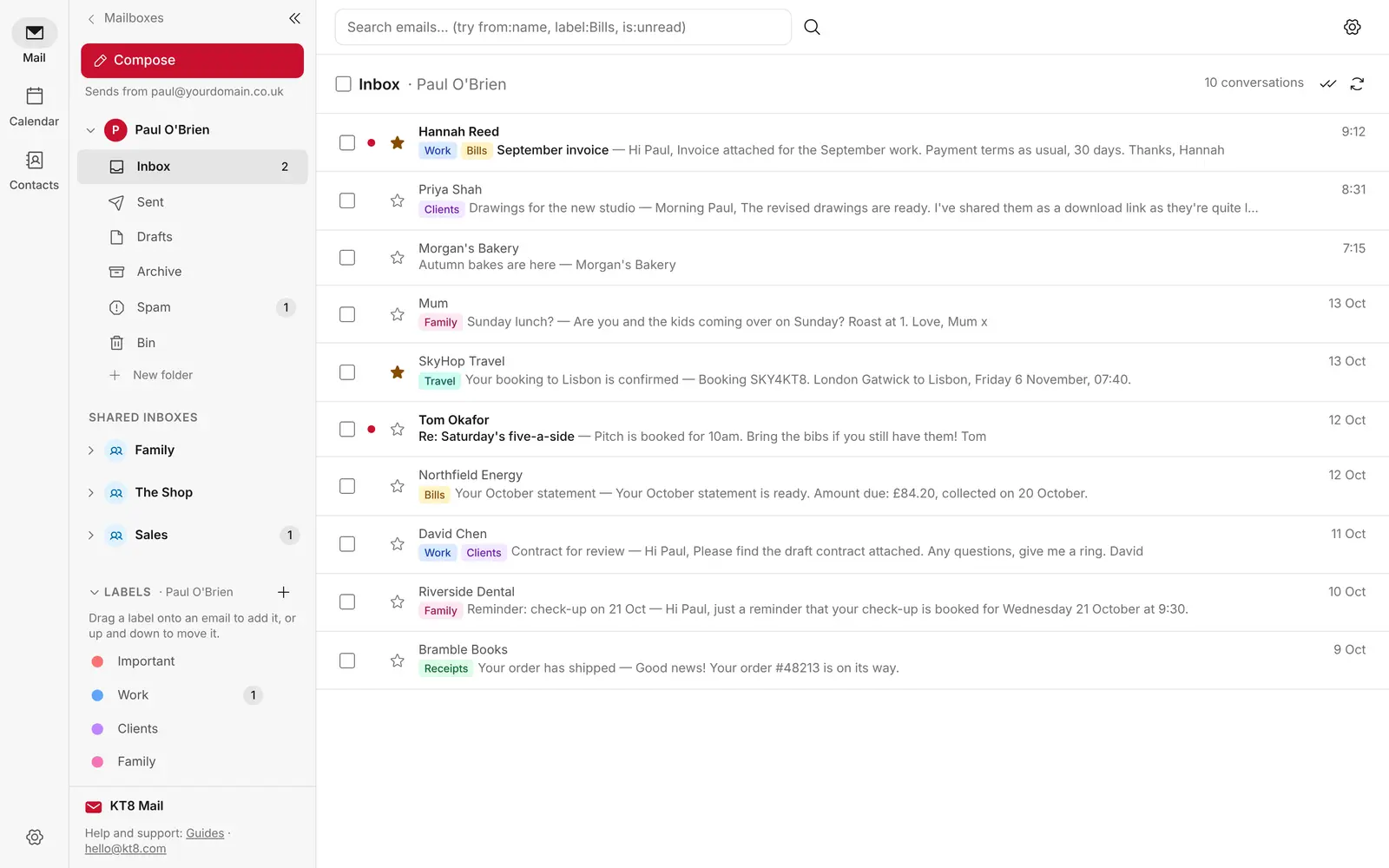This screenshot has width=1389, height=868.
Task: Open the Bin folder
Action: click(x=193, y=343)
